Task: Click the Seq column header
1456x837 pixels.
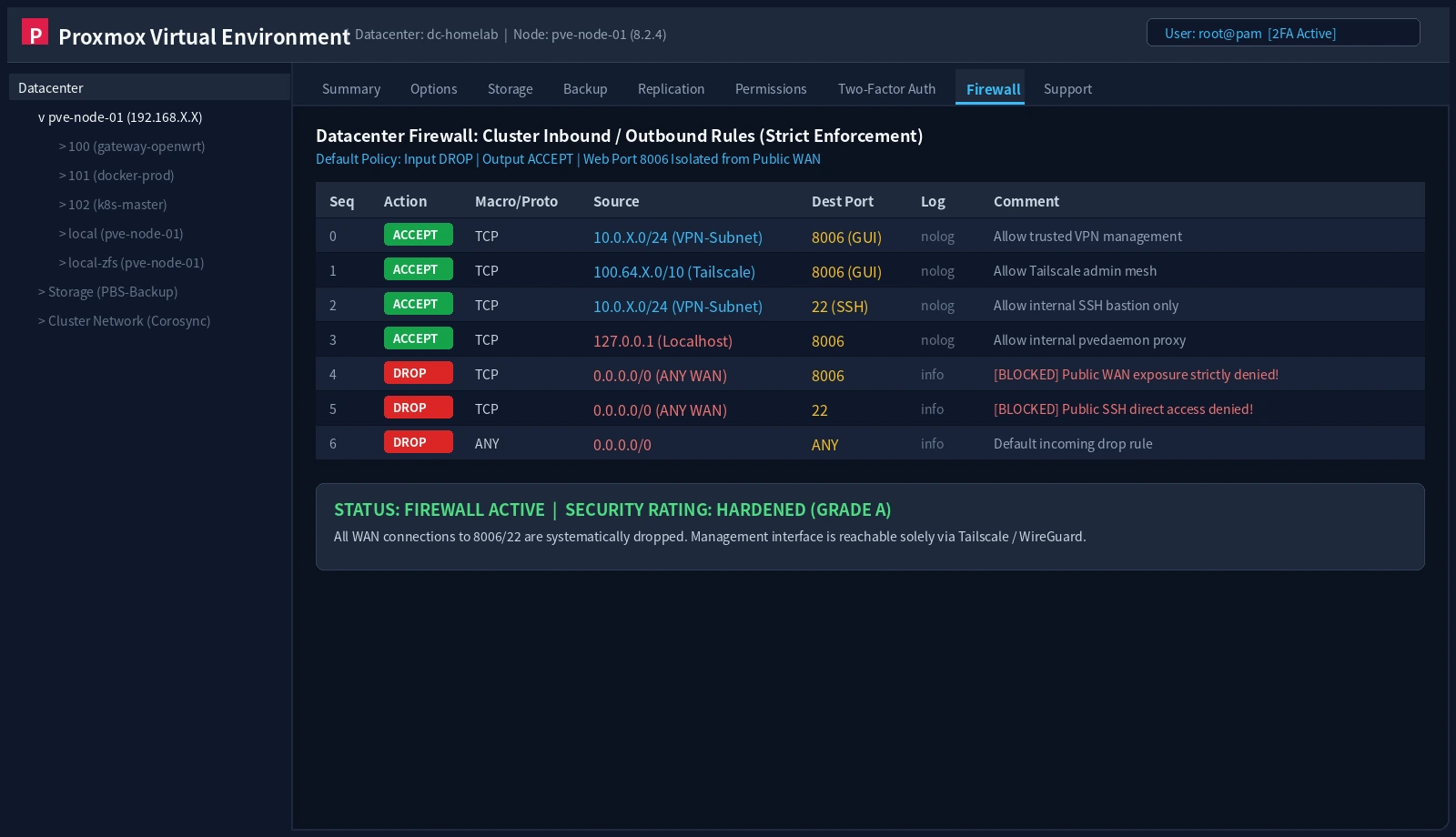Action: [342, 201]
